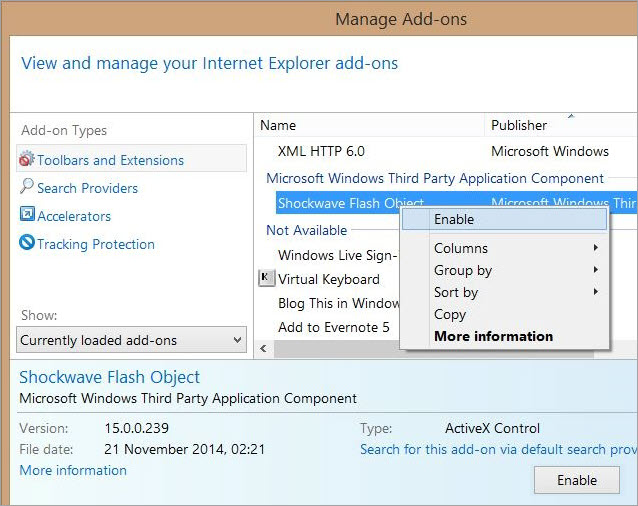Expand the Columns submenu

[596, 248]
